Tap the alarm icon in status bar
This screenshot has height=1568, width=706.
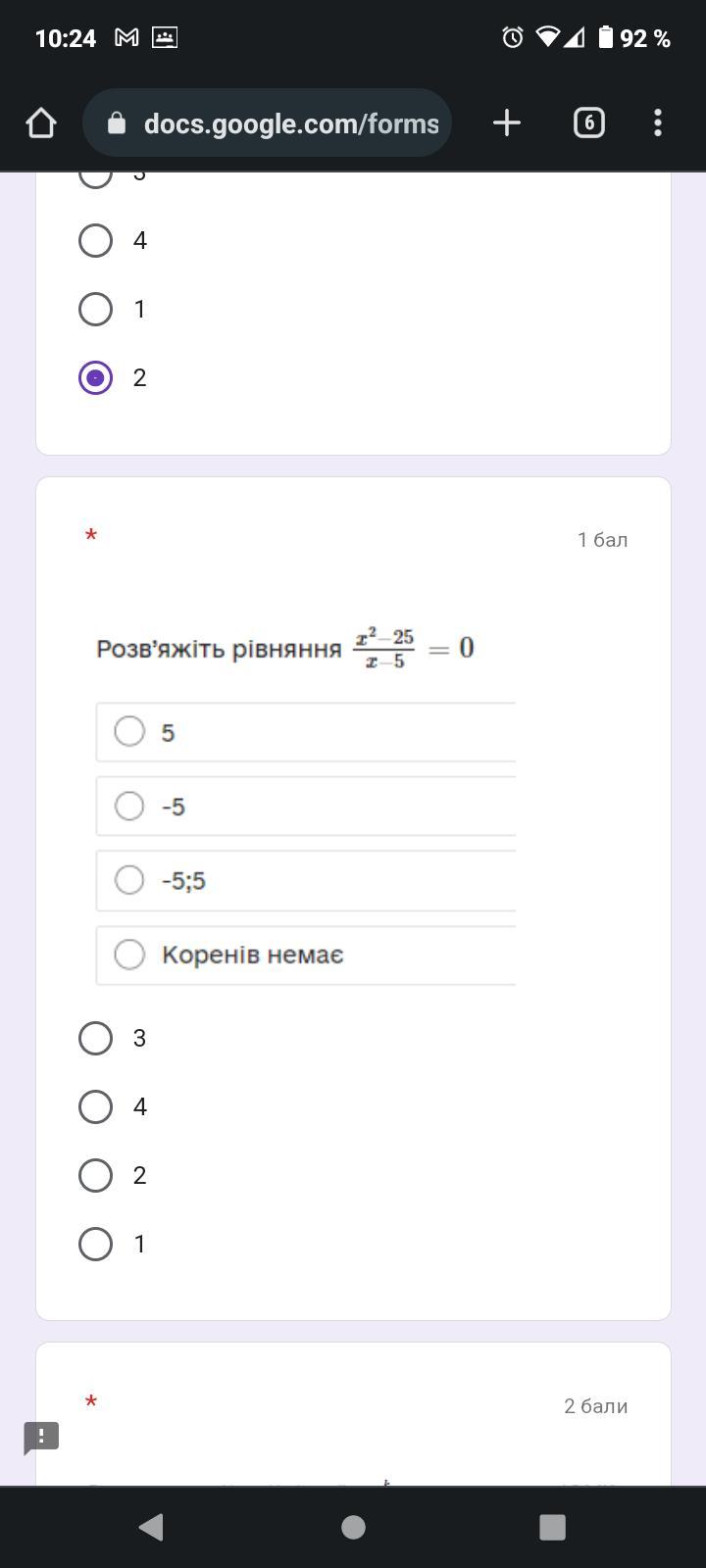512,38
